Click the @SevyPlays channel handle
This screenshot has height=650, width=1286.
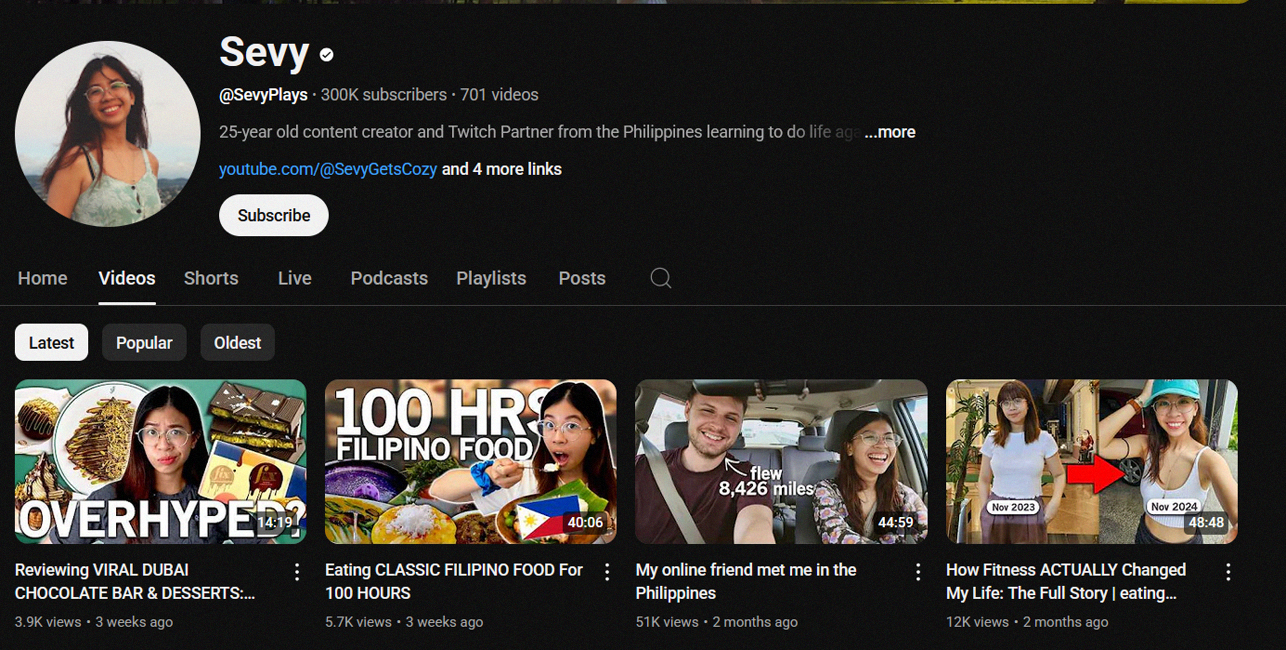pos(264,95)
